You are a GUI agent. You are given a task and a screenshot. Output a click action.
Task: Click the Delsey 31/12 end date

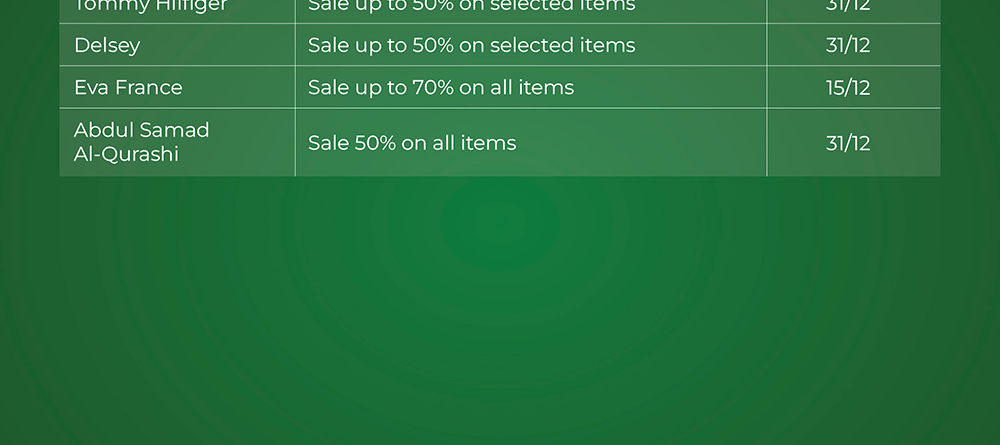click(x=848, y=45)
